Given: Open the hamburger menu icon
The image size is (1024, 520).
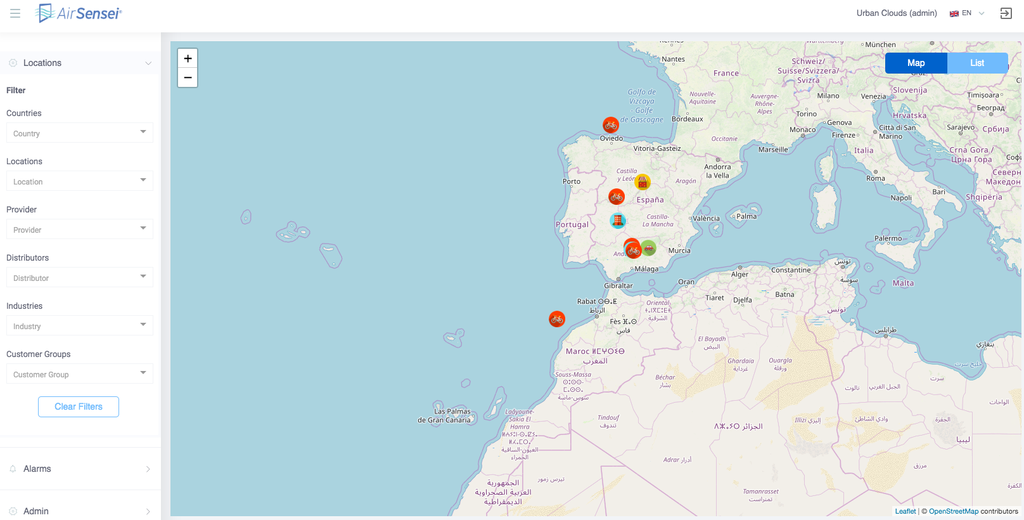Looking at the screenshot, I should [x=15, y=13].
